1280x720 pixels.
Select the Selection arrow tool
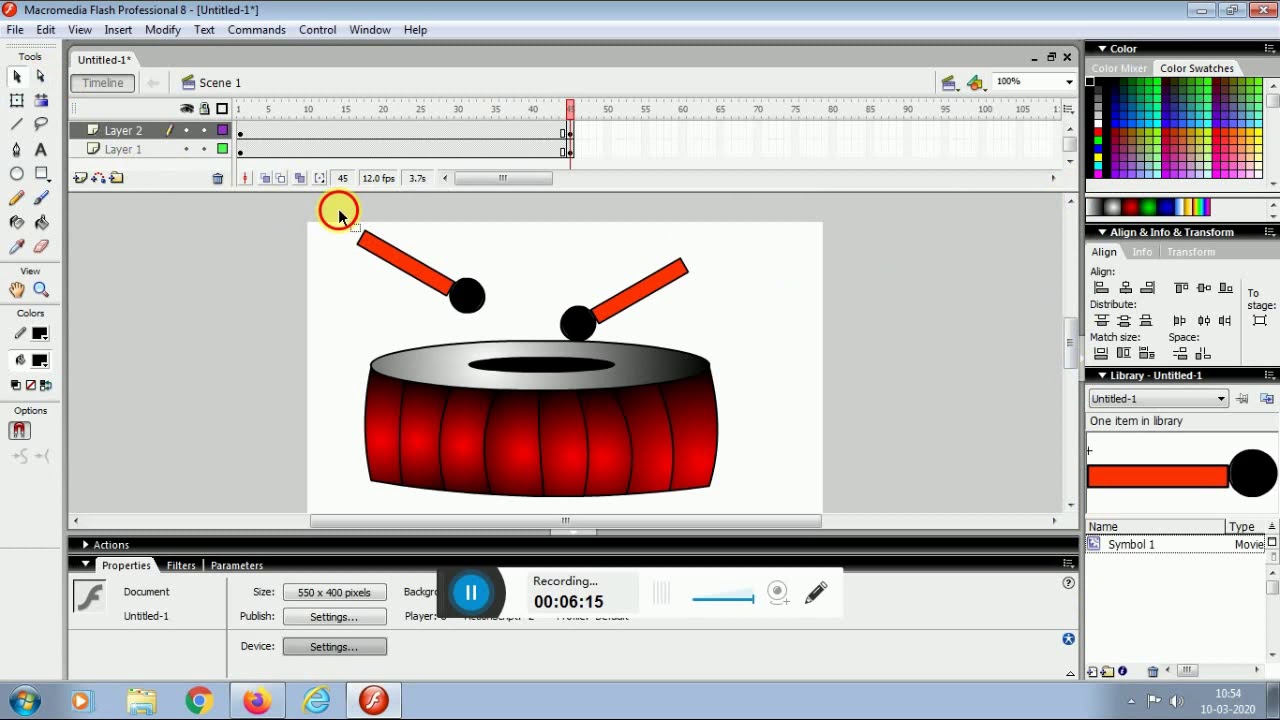point(17,77)
